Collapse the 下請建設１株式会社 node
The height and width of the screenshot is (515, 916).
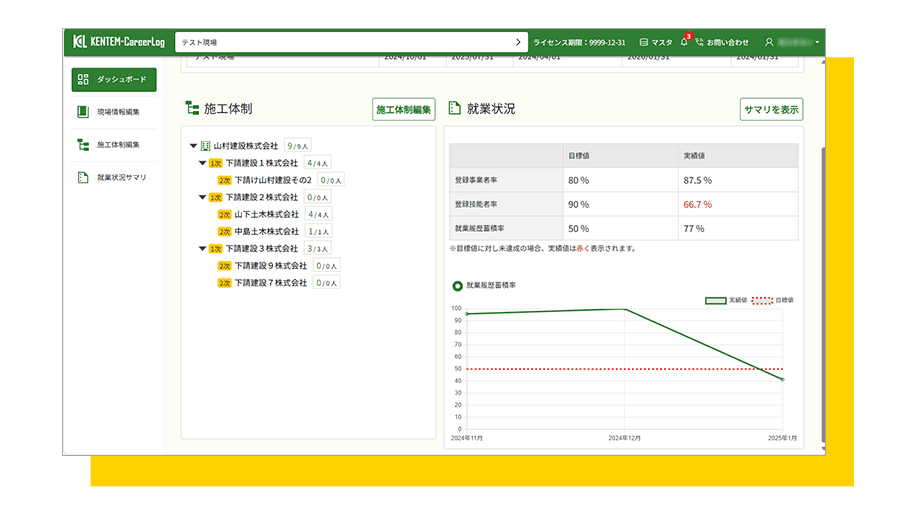pos(202,163)
